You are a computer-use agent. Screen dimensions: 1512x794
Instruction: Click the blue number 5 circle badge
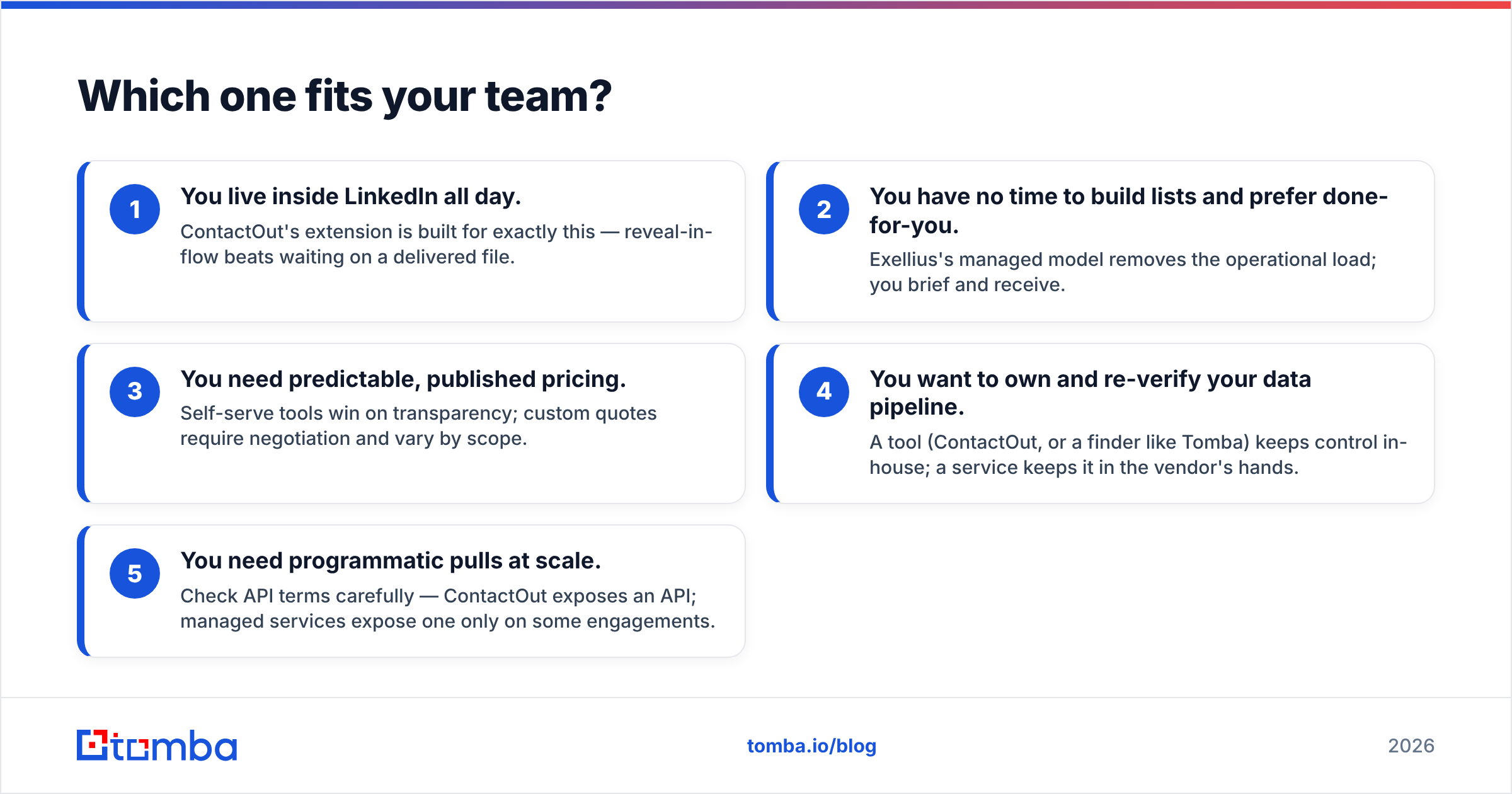[135, 573]
